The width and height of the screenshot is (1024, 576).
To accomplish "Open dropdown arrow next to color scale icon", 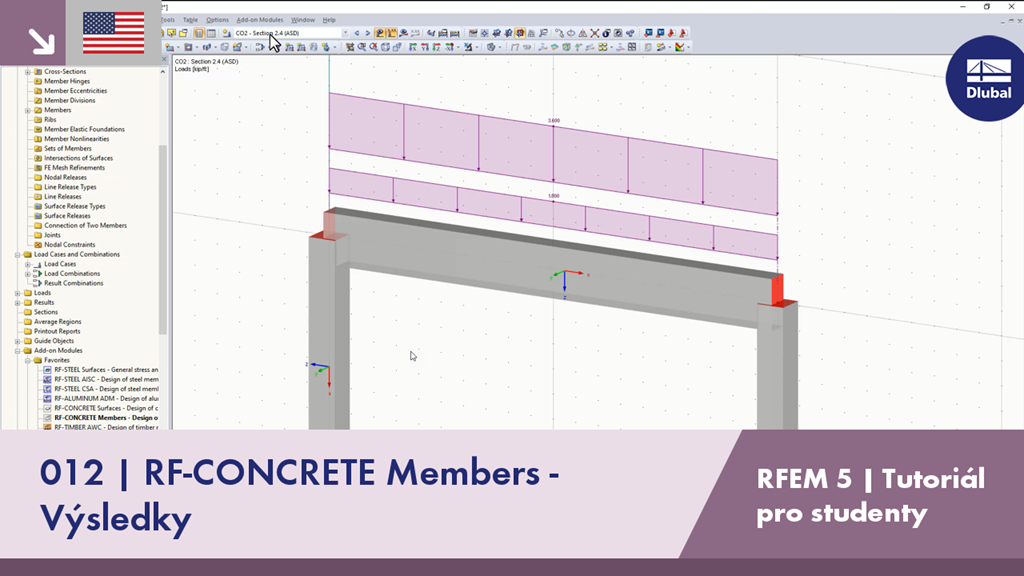I will click(x=688, y=47).
